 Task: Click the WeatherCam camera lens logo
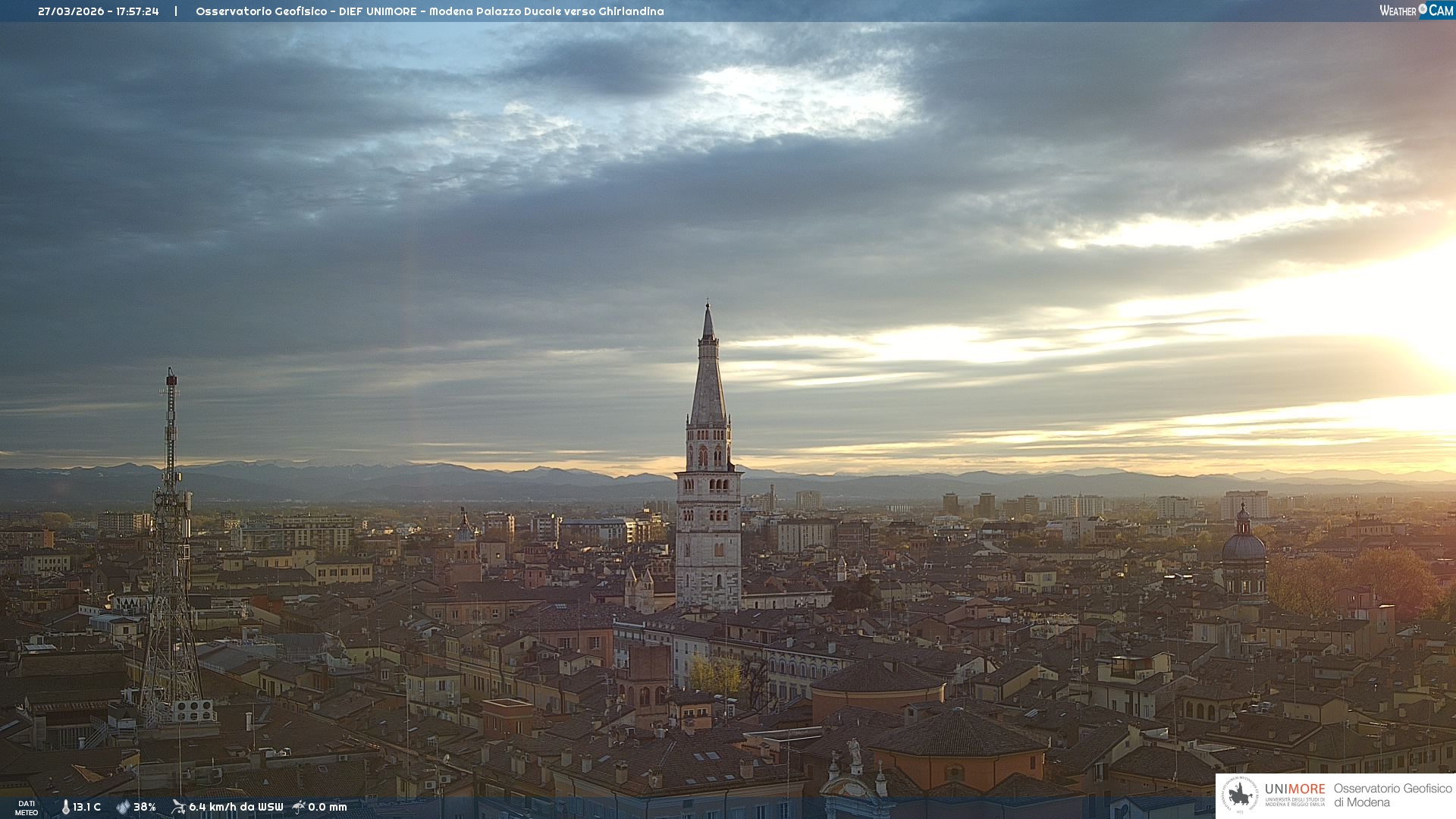1423,9
